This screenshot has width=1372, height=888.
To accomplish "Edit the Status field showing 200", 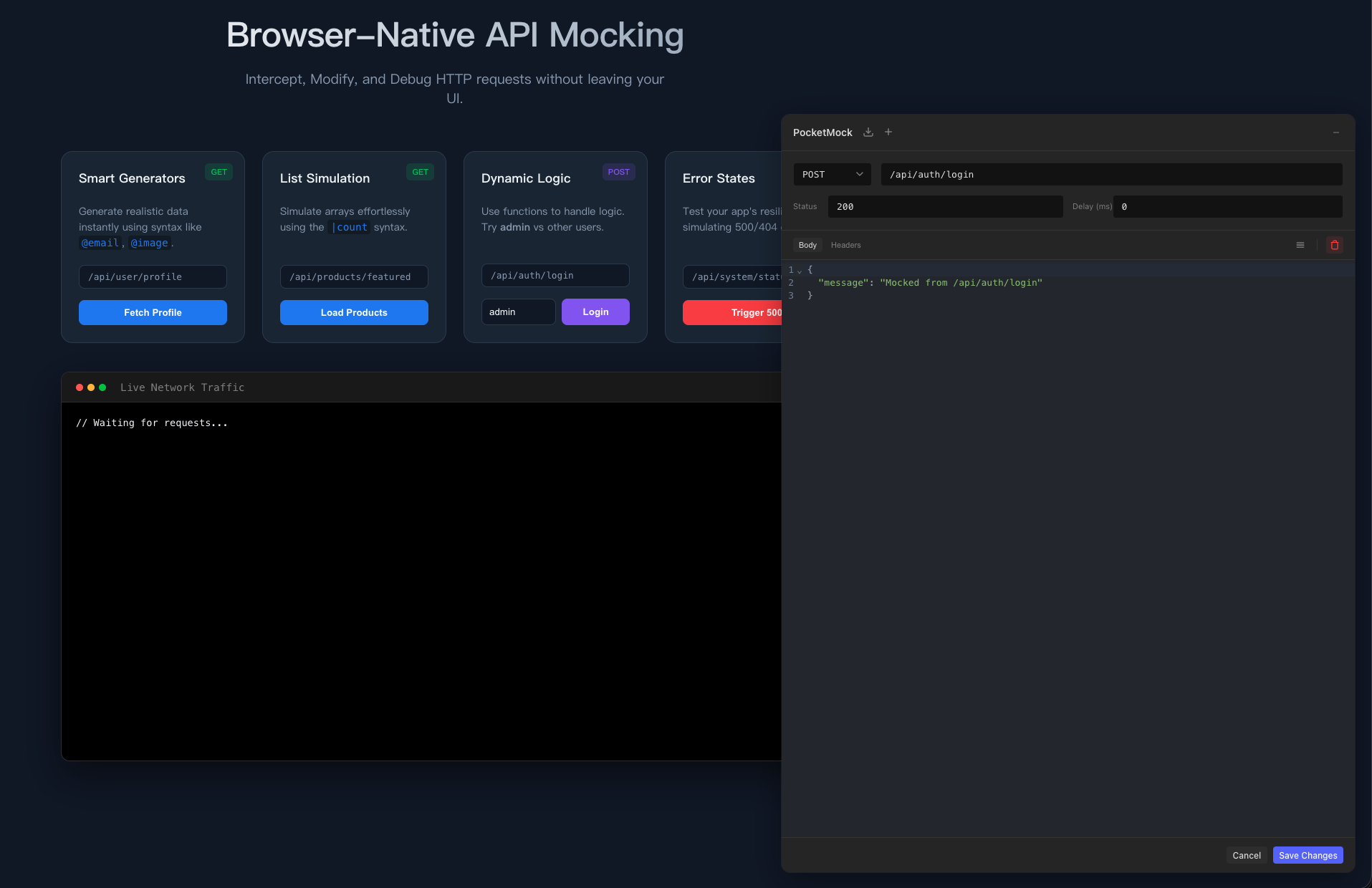I will [x=946, y=206].
